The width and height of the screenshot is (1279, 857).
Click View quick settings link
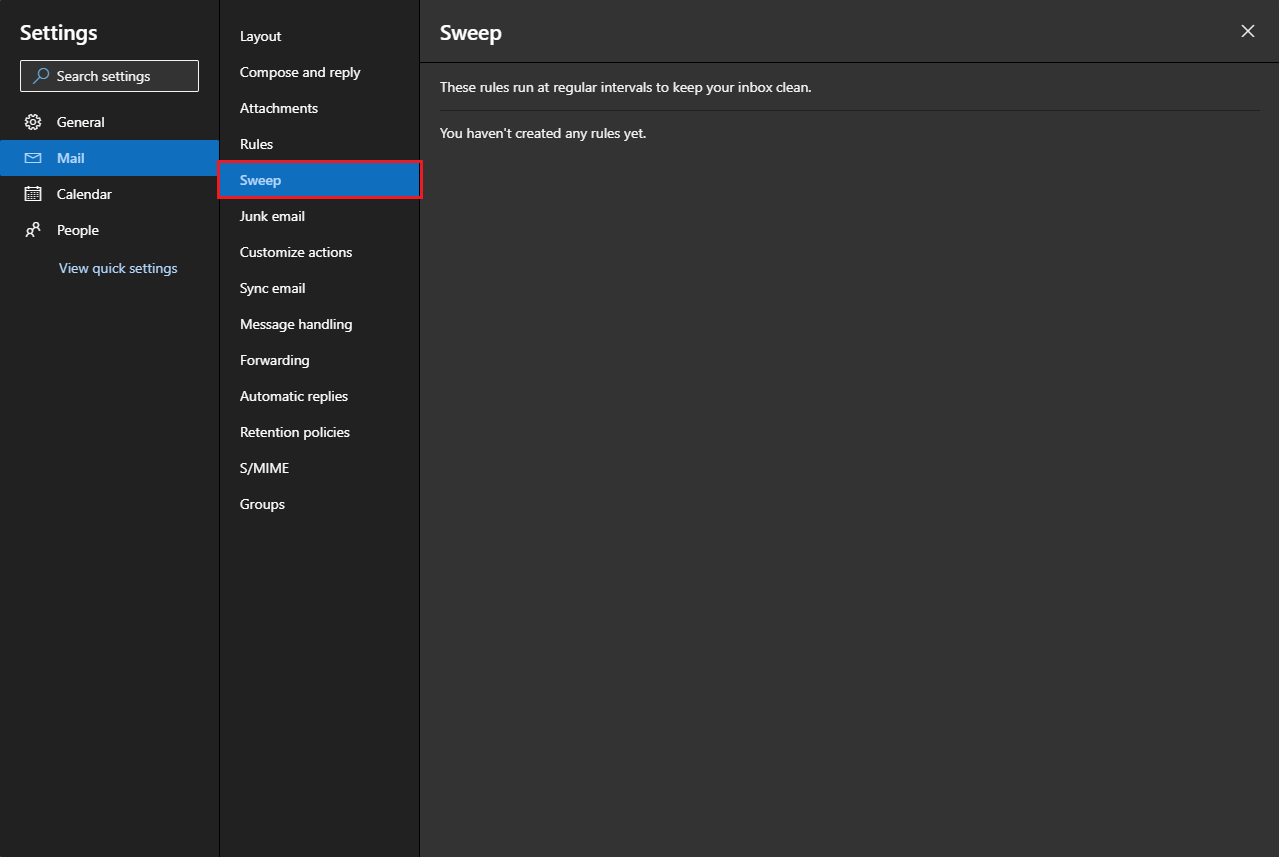[118, 268]
